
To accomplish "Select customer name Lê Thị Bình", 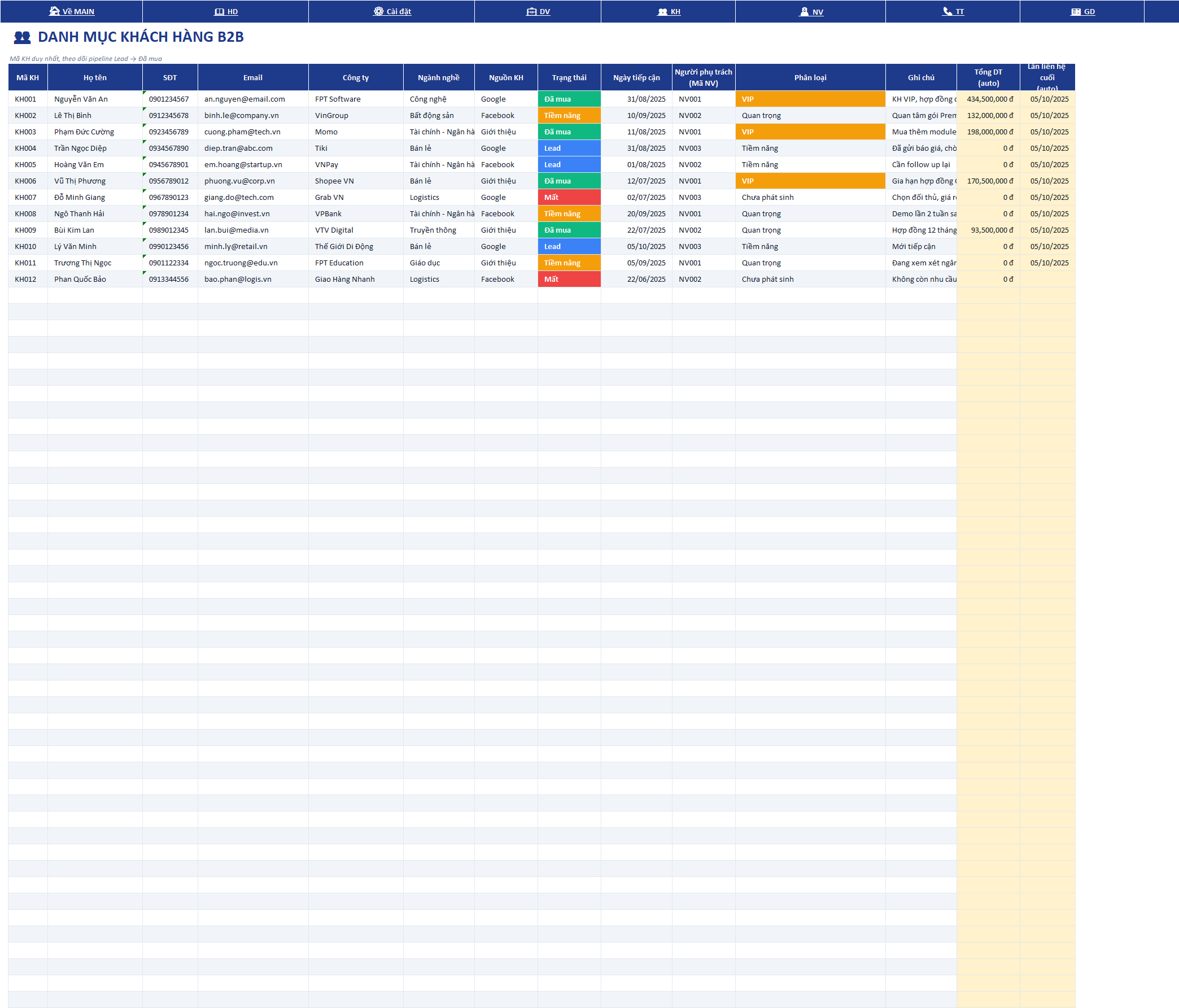I will 95,116.
